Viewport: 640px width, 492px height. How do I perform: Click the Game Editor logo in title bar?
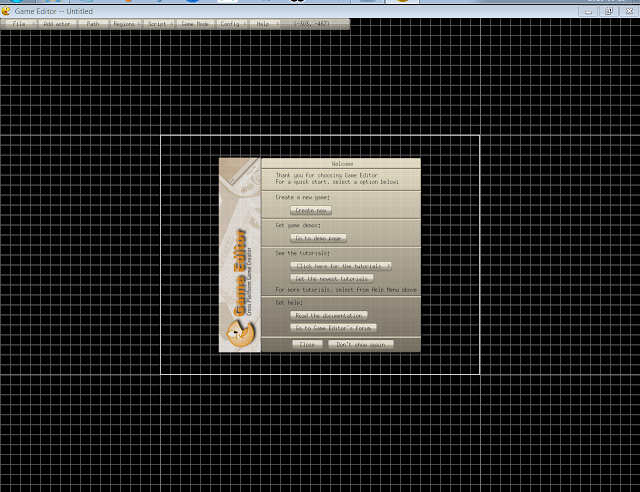[6, 11]
